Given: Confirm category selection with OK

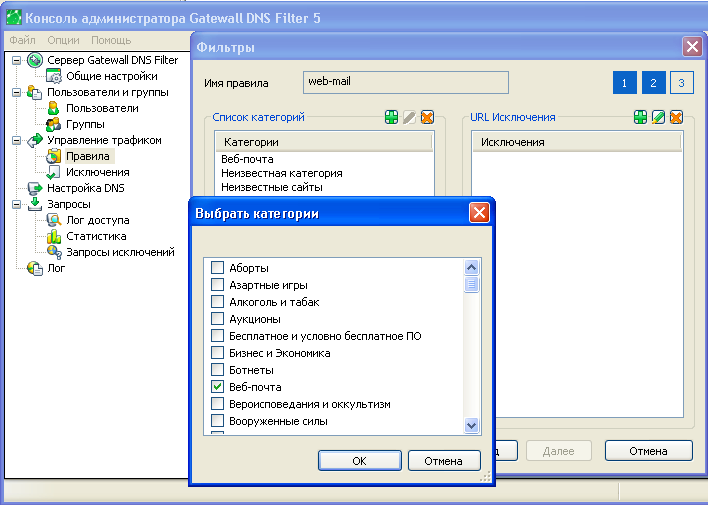Looking at the screenshot, I should (359, 461).
